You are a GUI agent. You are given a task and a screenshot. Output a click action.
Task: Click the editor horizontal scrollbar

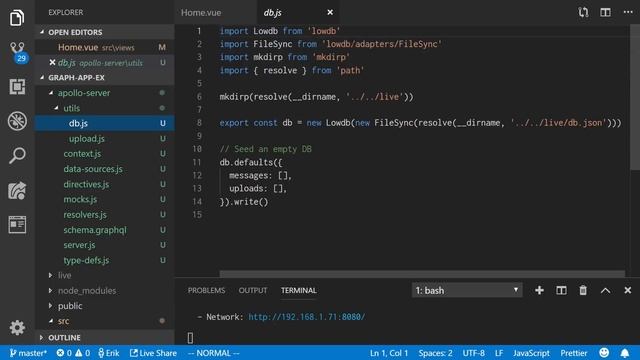pos(422,273)
